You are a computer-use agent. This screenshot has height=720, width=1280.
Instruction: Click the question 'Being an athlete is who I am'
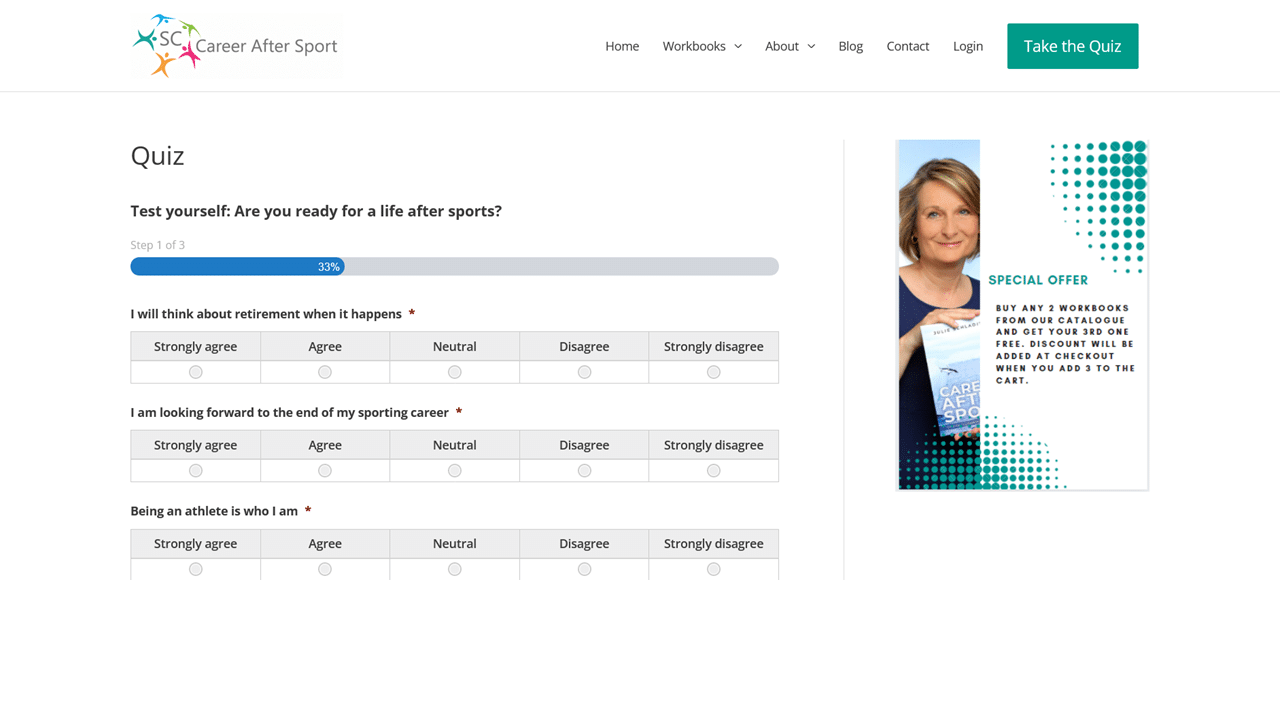pyautogui.click(x=214, y=511)
